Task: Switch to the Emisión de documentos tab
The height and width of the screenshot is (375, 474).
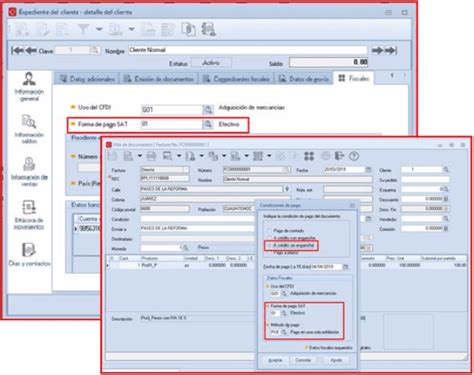Action: 159,79
